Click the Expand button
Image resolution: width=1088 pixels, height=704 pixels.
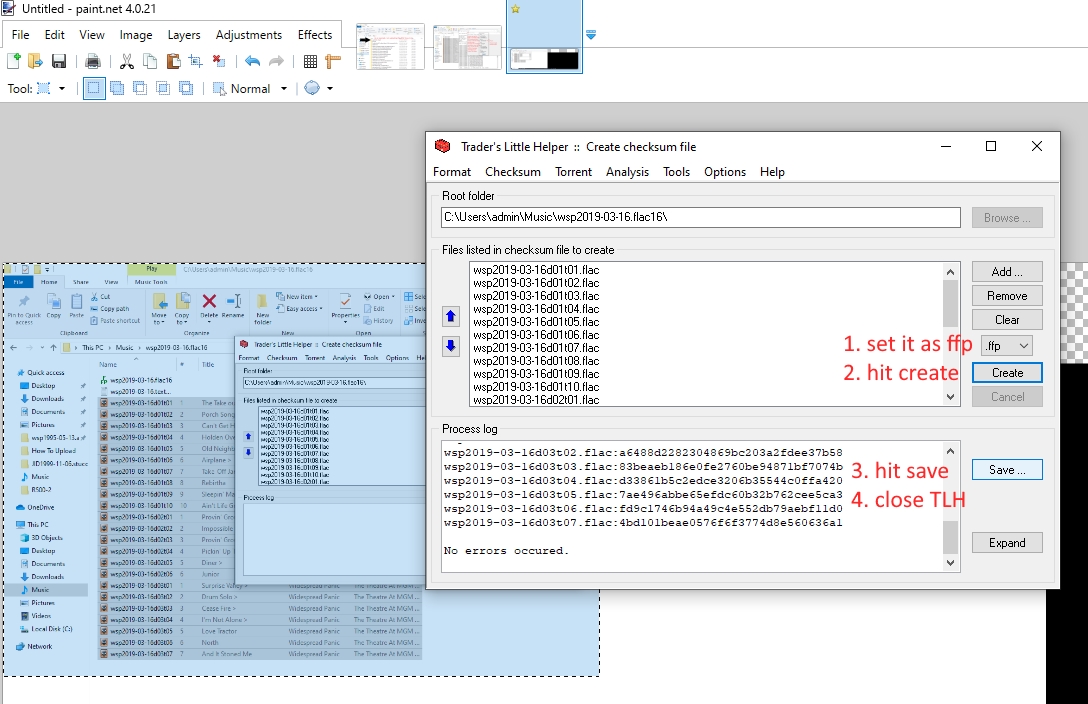coord(1007,542)
